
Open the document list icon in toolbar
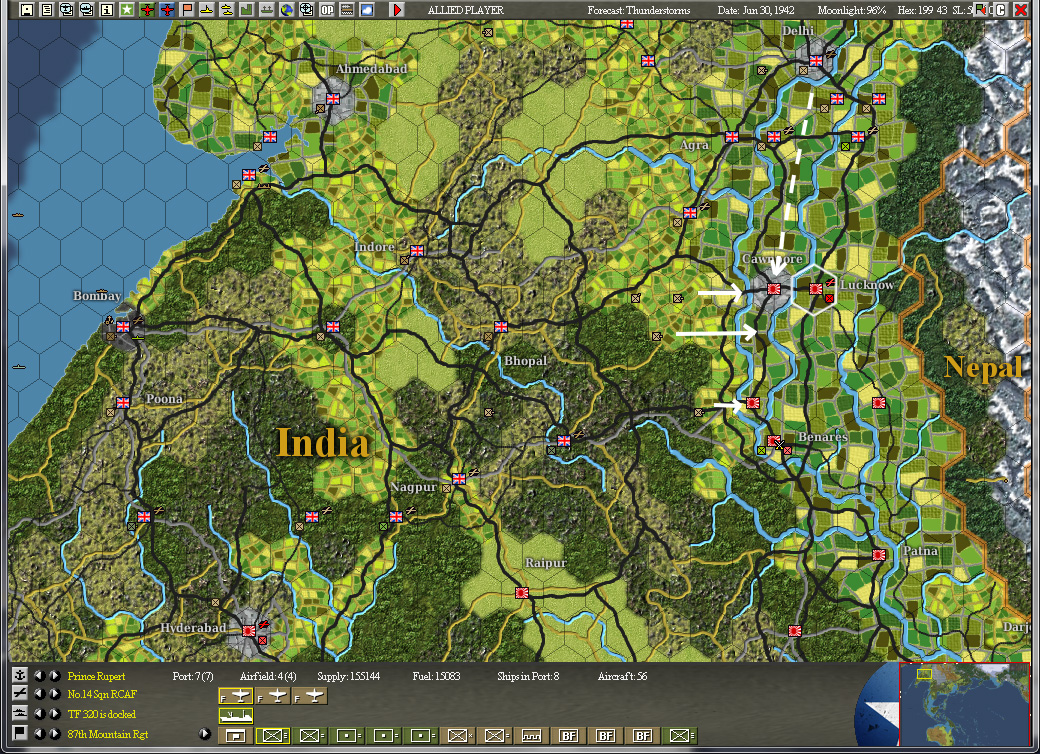coord(46,10)
